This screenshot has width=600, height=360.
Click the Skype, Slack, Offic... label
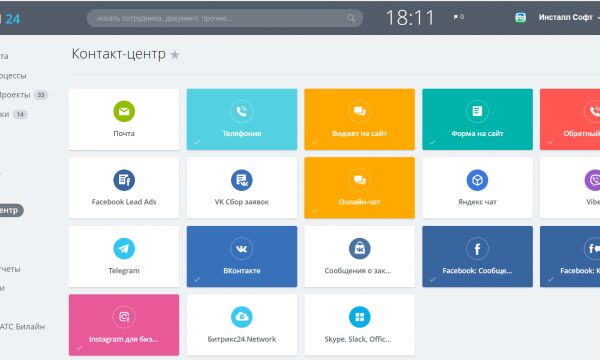pos(358,339)
